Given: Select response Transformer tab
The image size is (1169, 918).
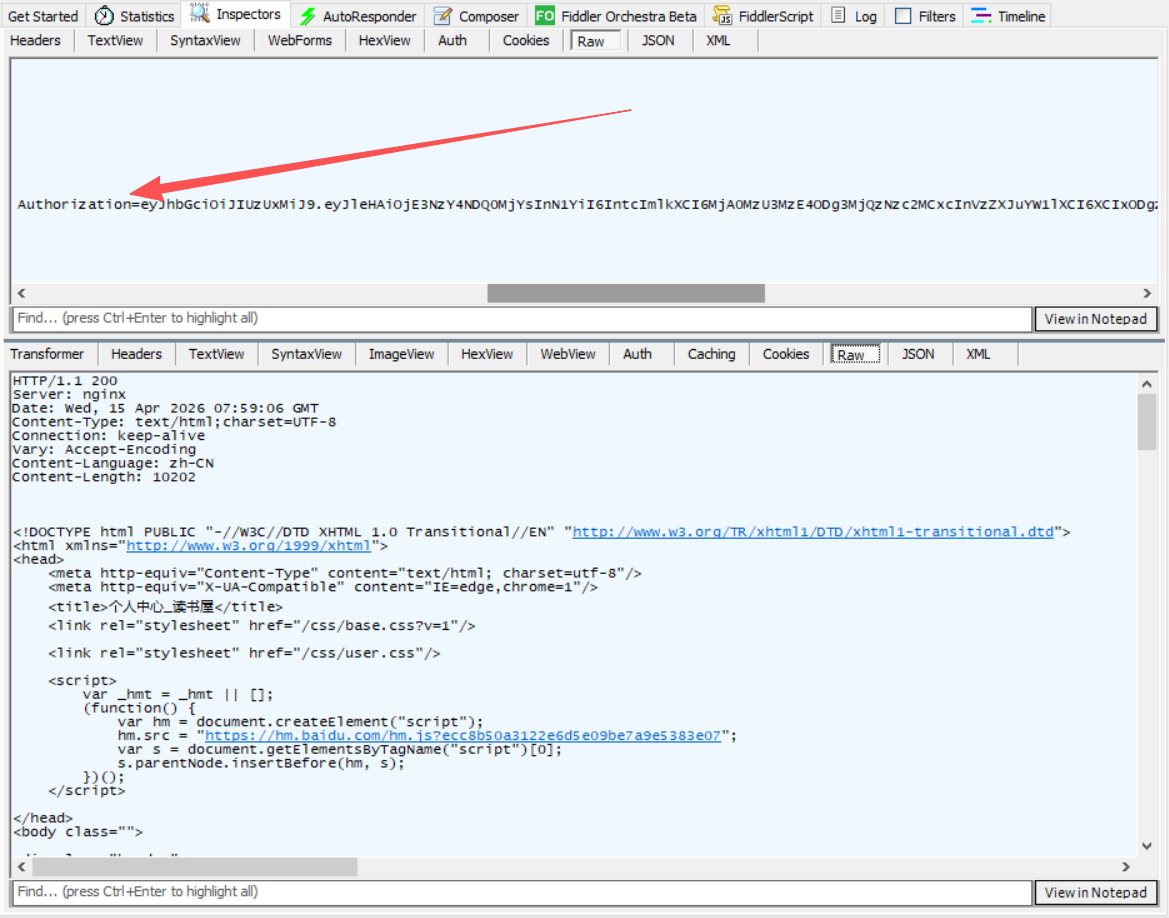Looking at the screenshot, I should (47, 354).
